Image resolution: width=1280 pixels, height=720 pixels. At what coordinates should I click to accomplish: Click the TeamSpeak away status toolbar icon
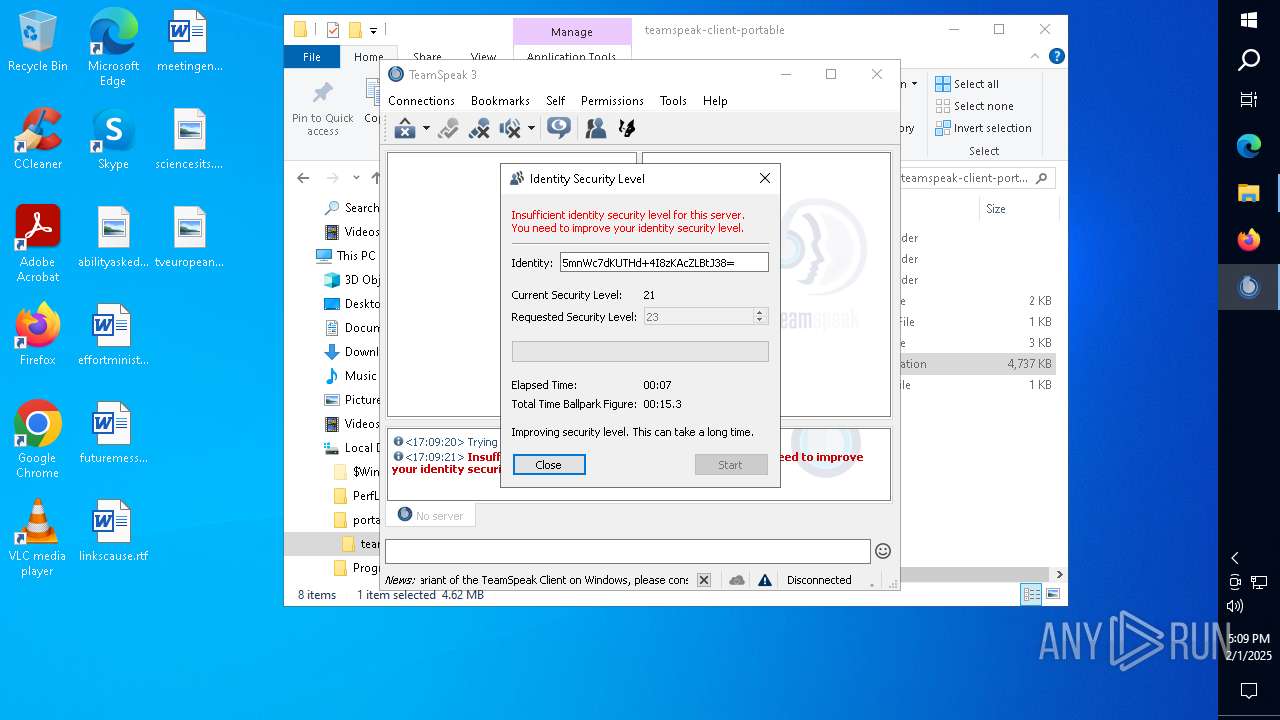(x=404, y=128)
